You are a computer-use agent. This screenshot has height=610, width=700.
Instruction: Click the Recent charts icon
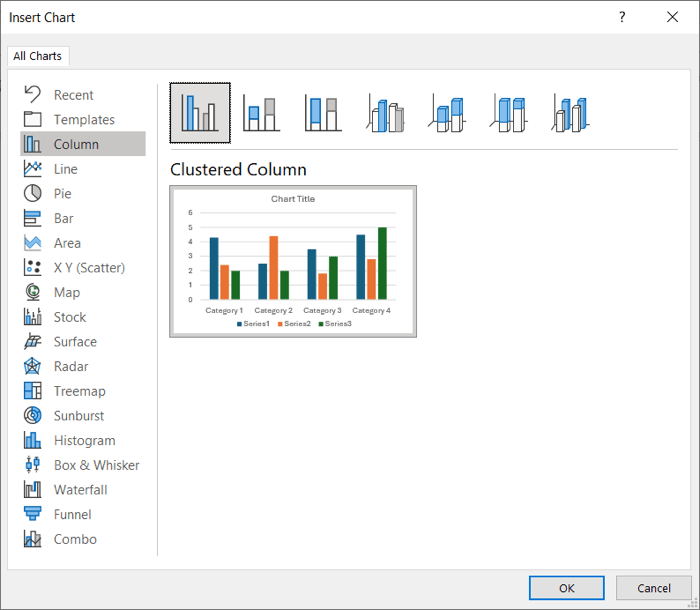click(x=33, y=94)
